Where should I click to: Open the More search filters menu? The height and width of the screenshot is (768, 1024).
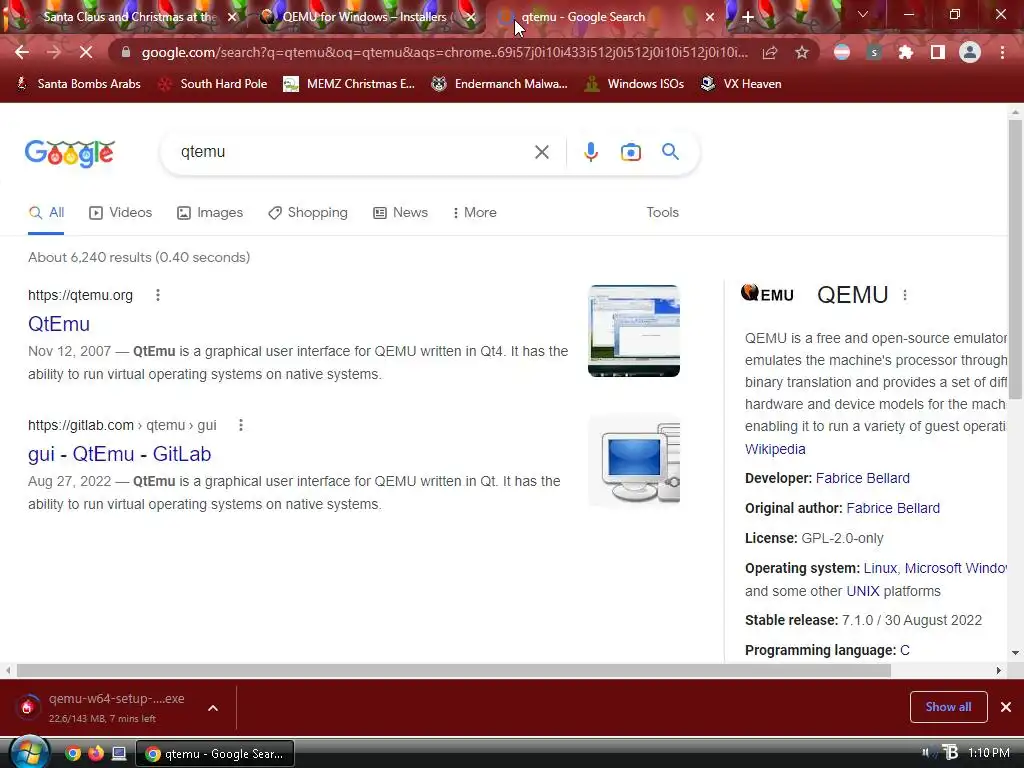[x=475, y=212]
